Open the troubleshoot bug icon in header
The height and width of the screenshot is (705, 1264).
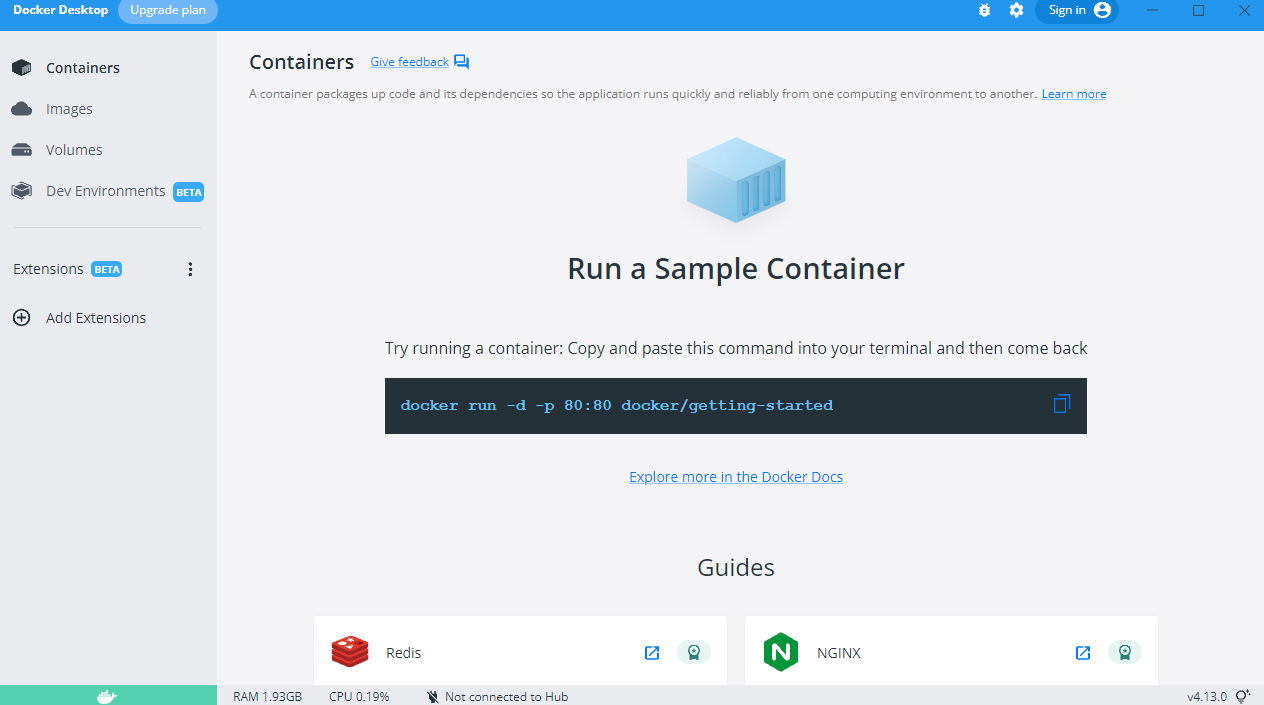pos(984,10)
